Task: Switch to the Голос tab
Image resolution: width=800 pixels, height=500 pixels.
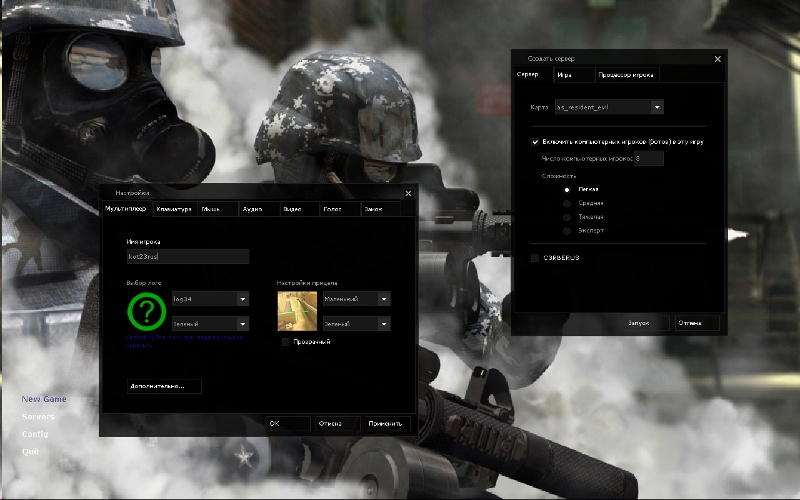Action: click(340, 209)
